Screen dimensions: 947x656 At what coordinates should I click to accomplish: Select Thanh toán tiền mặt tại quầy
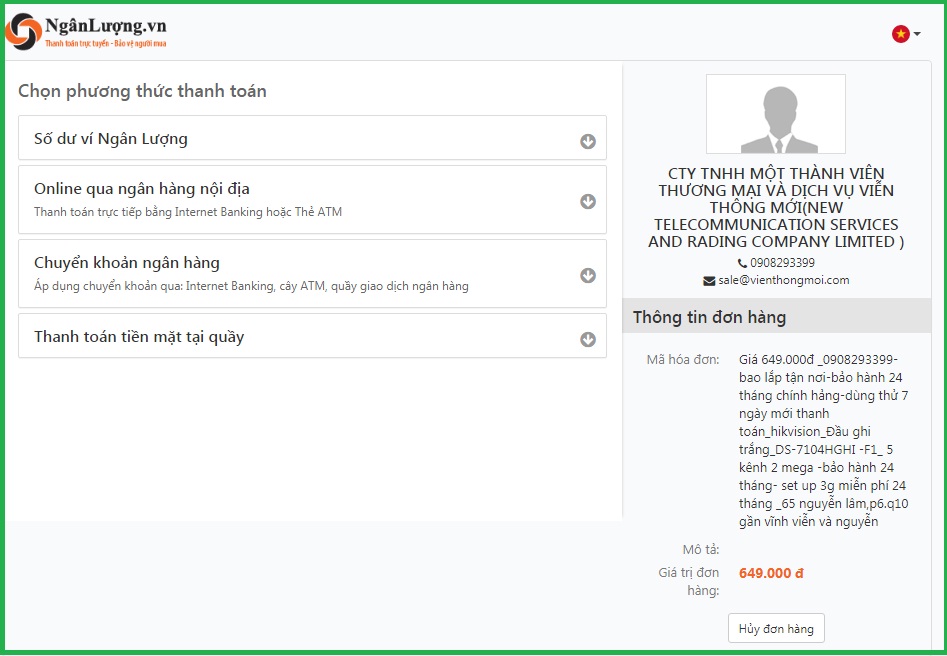coord(139,337)
